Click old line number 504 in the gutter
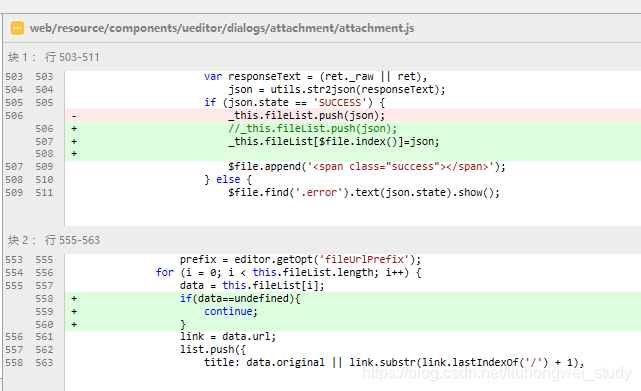This screenshot has height=391, width=641. [x=14, y=90]
